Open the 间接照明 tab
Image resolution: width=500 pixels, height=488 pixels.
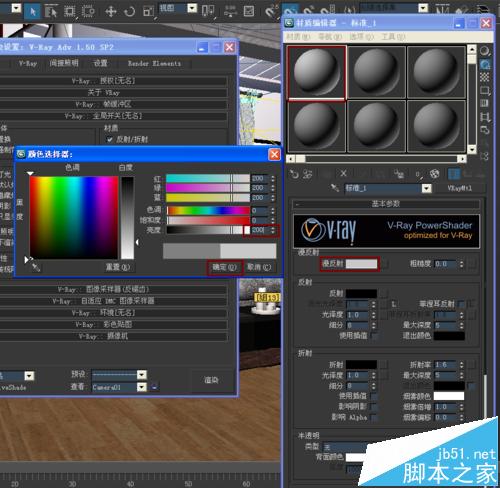(x=64, y=63)
